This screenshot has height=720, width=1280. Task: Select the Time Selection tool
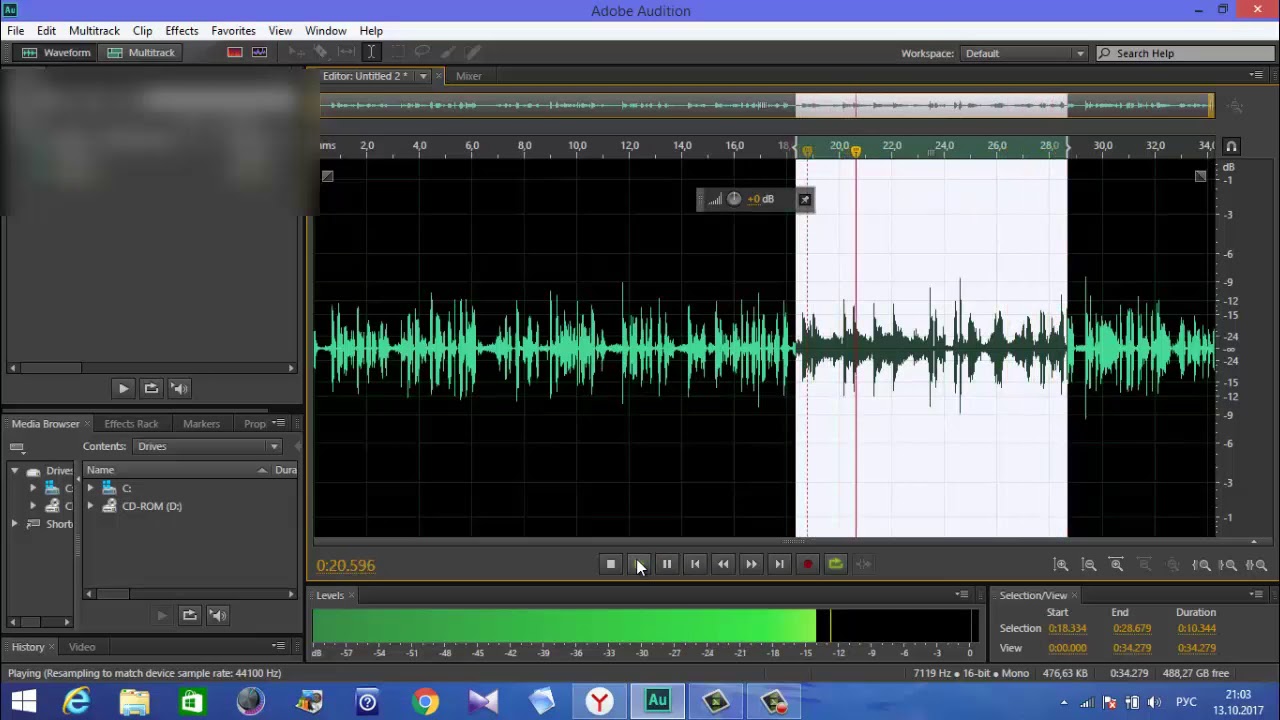[x=371, y=53]
